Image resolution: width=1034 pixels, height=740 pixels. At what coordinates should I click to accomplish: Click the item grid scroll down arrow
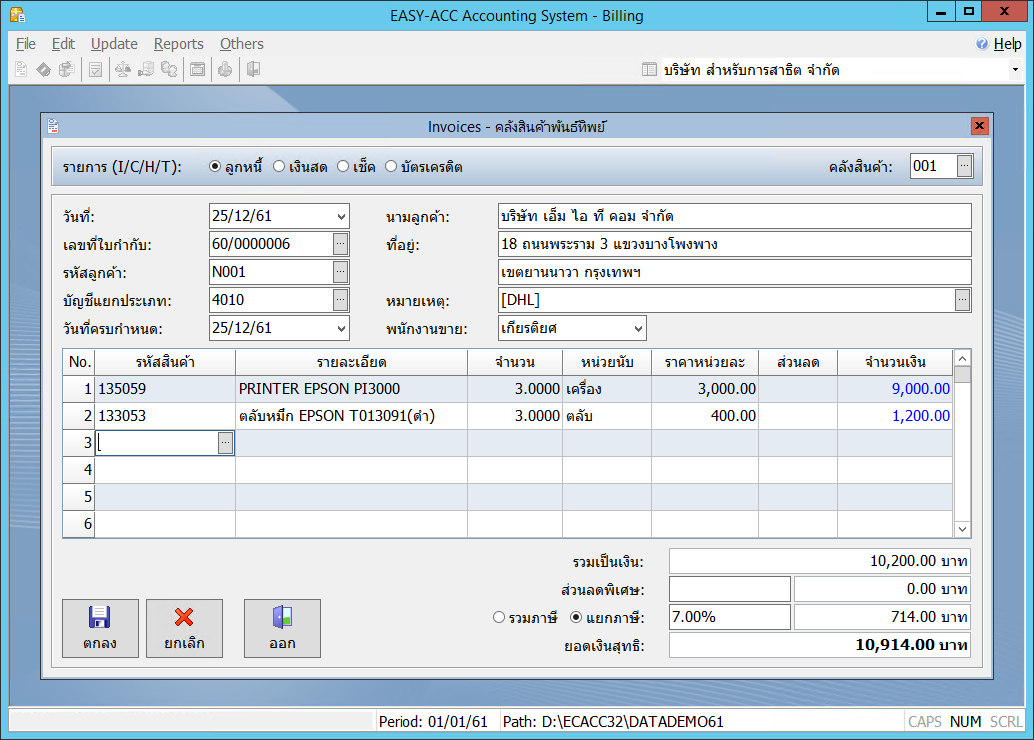click(x=962, y=529)
